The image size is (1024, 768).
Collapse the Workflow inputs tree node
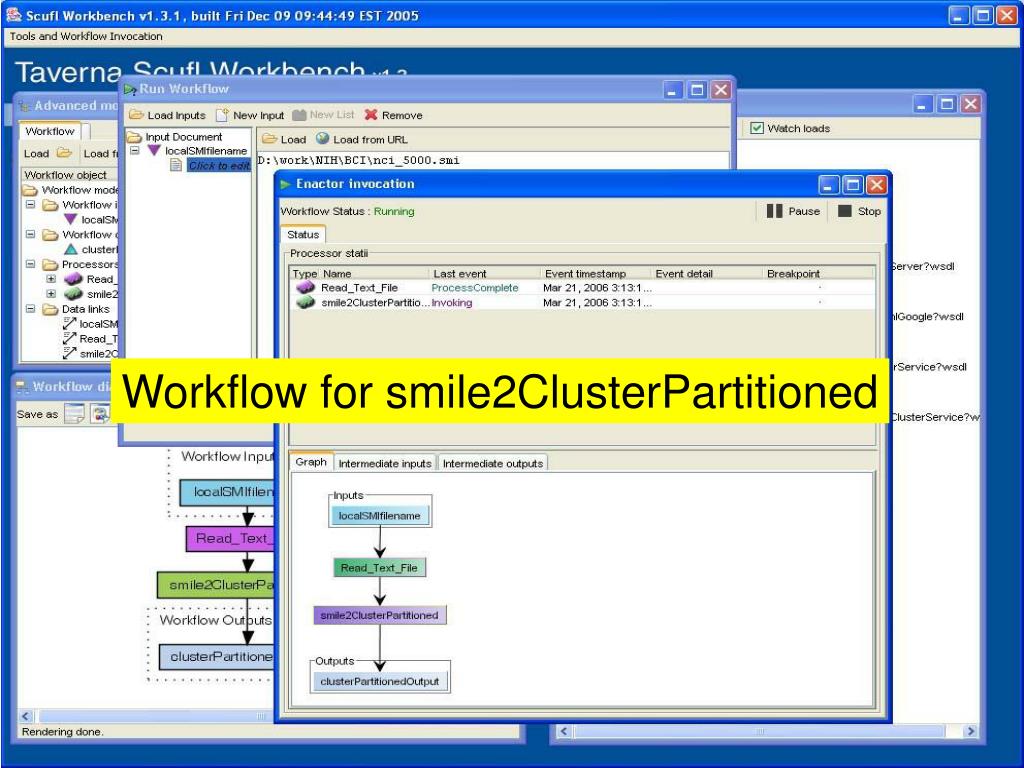pyautogui.click(x=31, y=204)
